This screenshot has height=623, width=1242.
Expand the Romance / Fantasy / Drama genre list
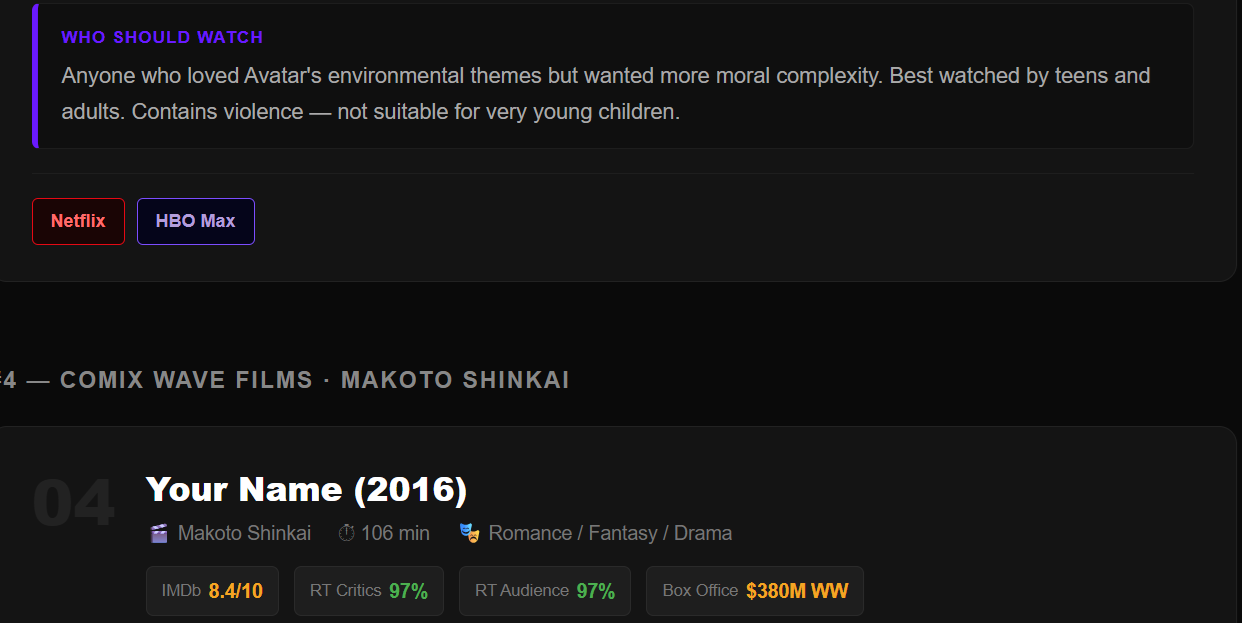coord(610,533)
